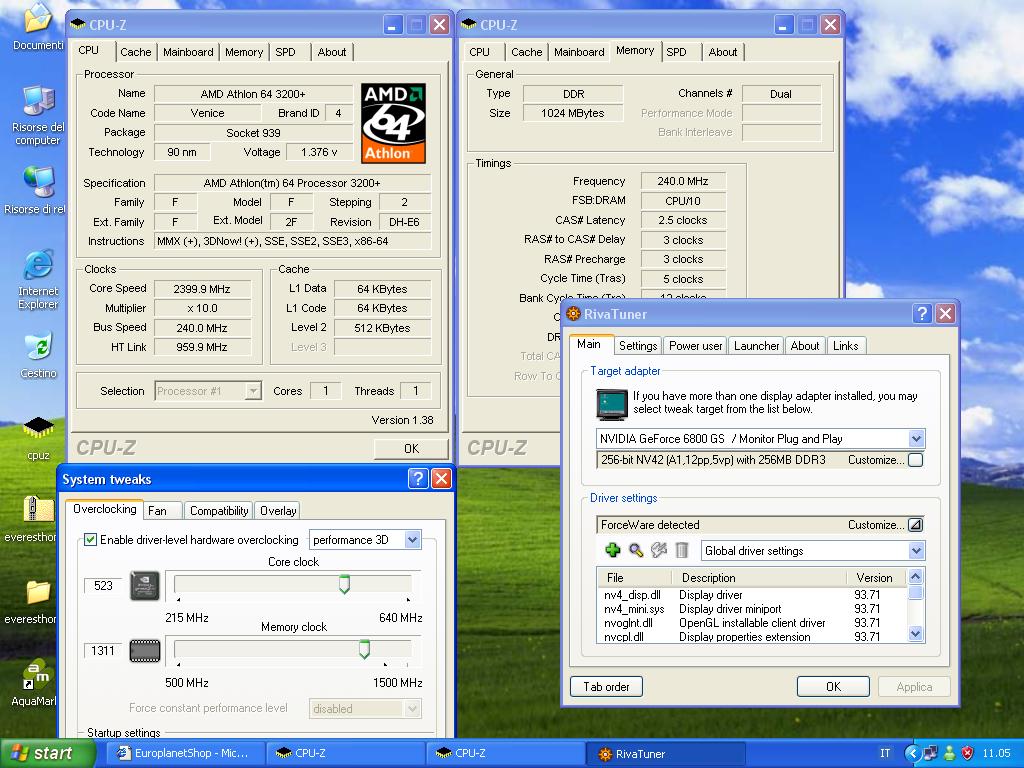Switch to Power user tab in RivaTuner

(696, 345)
